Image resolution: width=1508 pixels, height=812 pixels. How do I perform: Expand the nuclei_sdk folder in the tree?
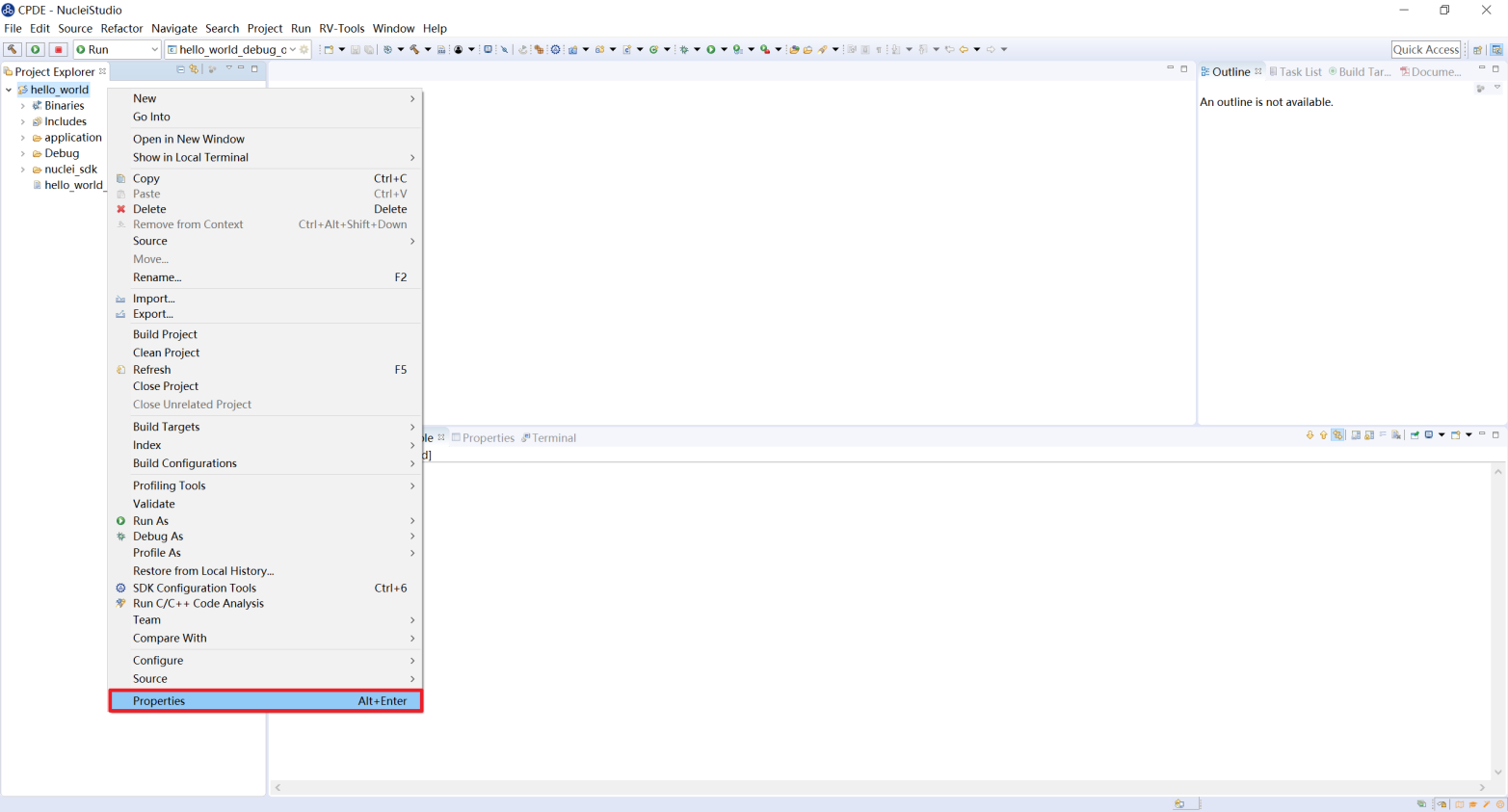tap(23, 170)
